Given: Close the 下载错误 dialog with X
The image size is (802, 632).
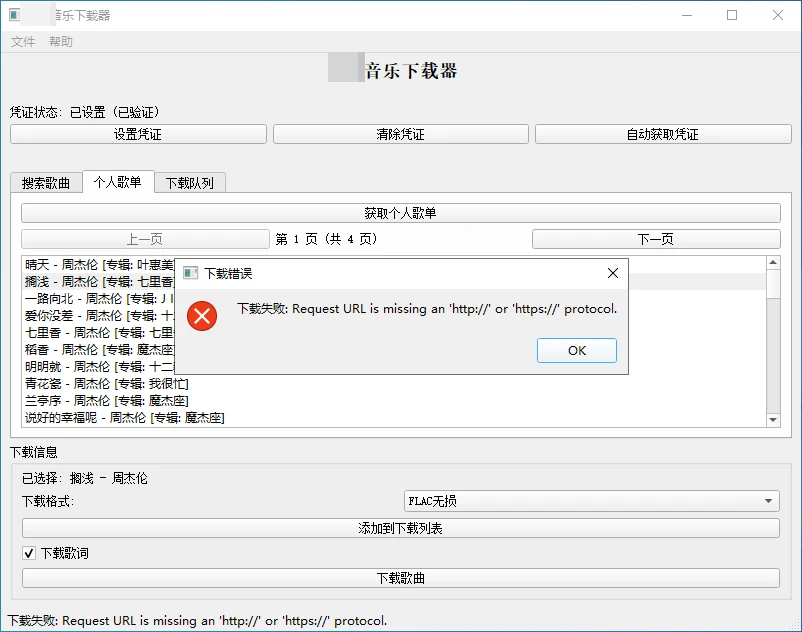Looking at the screenshot, I should pyautogui.click(x=613, y=273).
